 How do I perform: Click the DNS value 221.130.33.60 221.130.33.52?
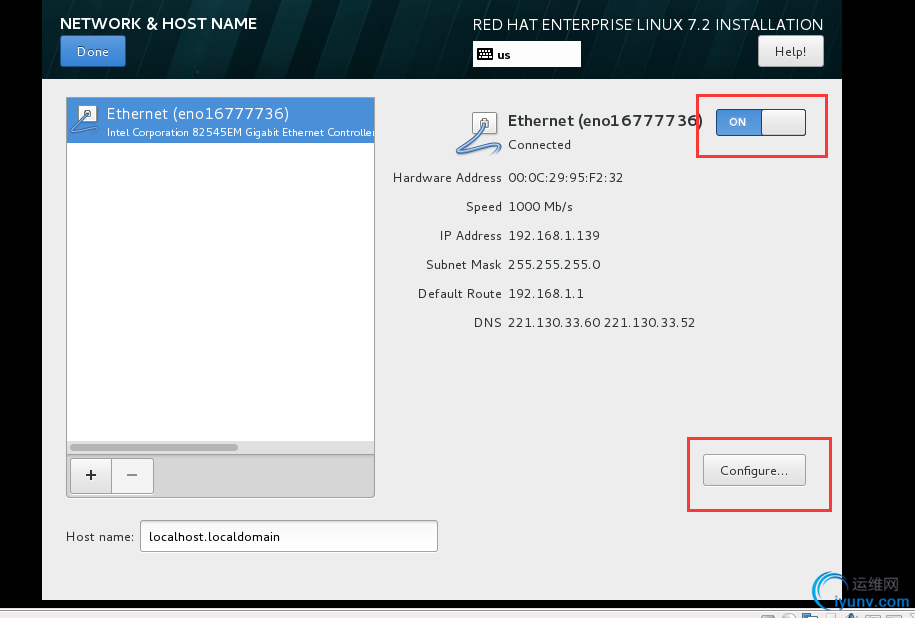click(x=602, y=323)
